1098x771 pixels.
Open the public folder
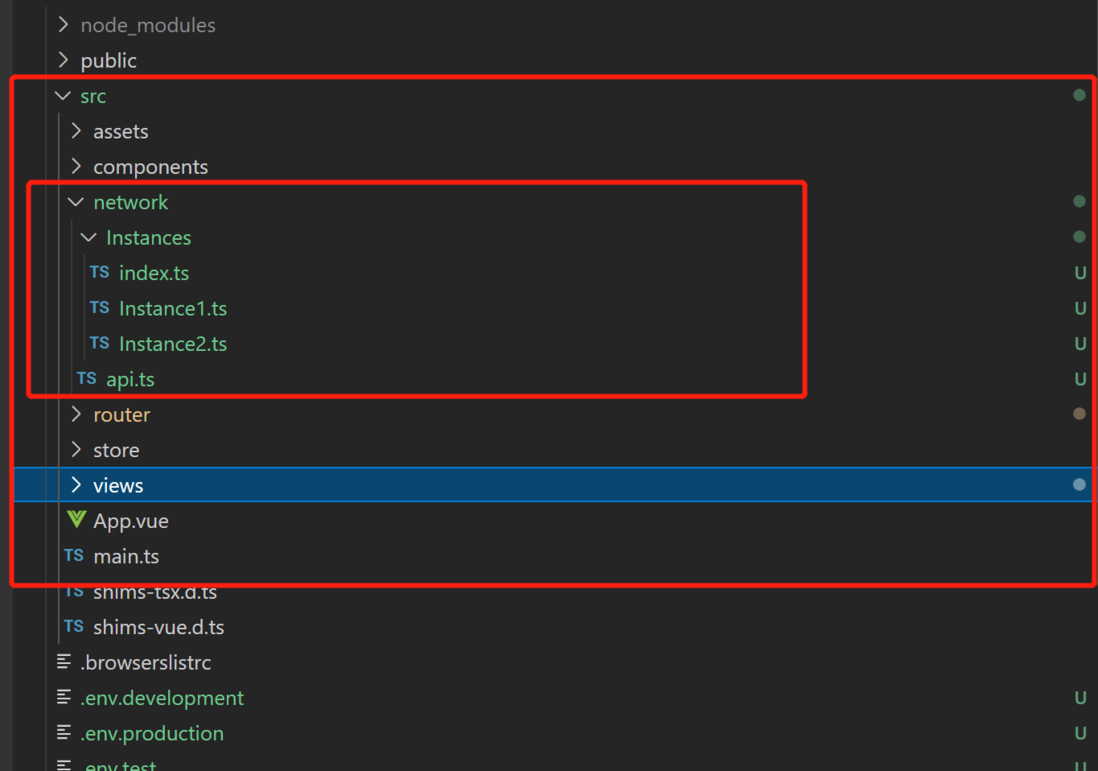click(x=109, y=61)
